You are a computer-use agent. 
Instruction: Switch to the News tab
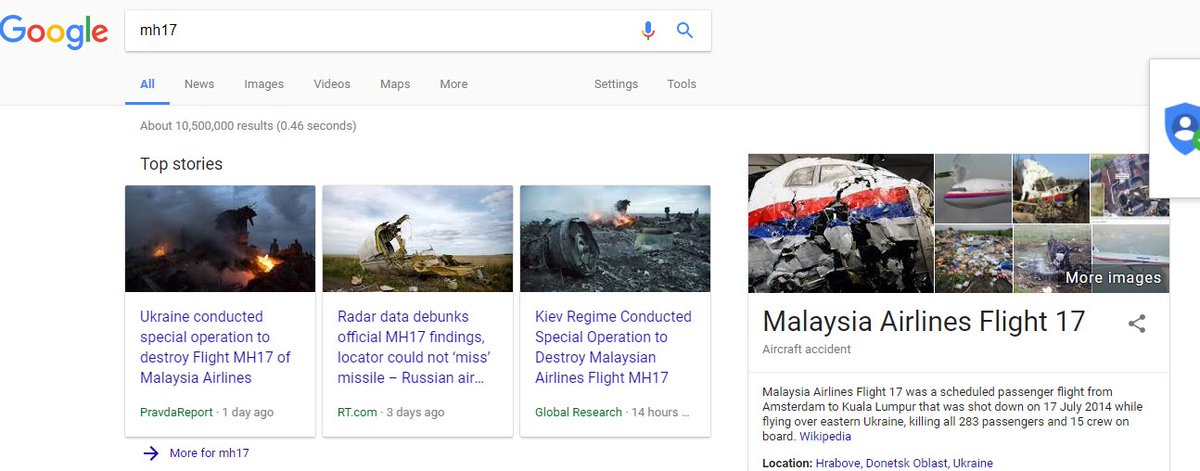[x=199, y=84]
